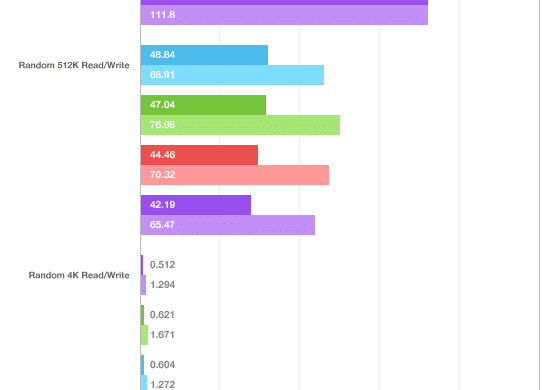Click the small light green 4K bar
Viewport: 560px width, 390px height.
[144, 335]
